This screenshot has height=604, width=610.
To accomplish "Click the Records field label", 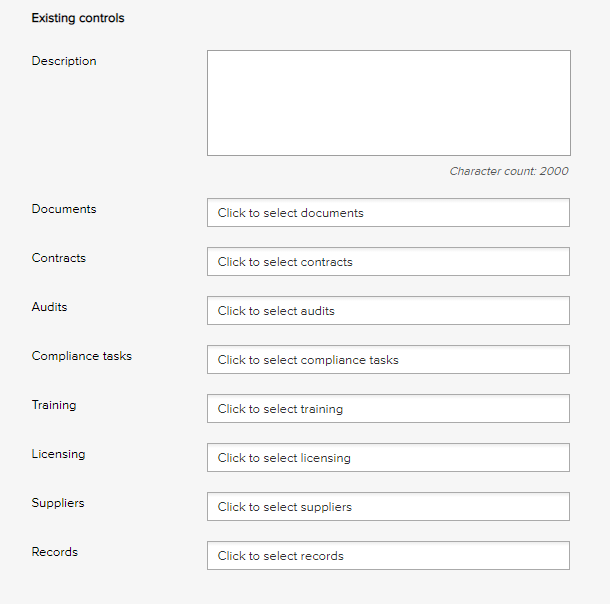I will [x=55, y=552].
